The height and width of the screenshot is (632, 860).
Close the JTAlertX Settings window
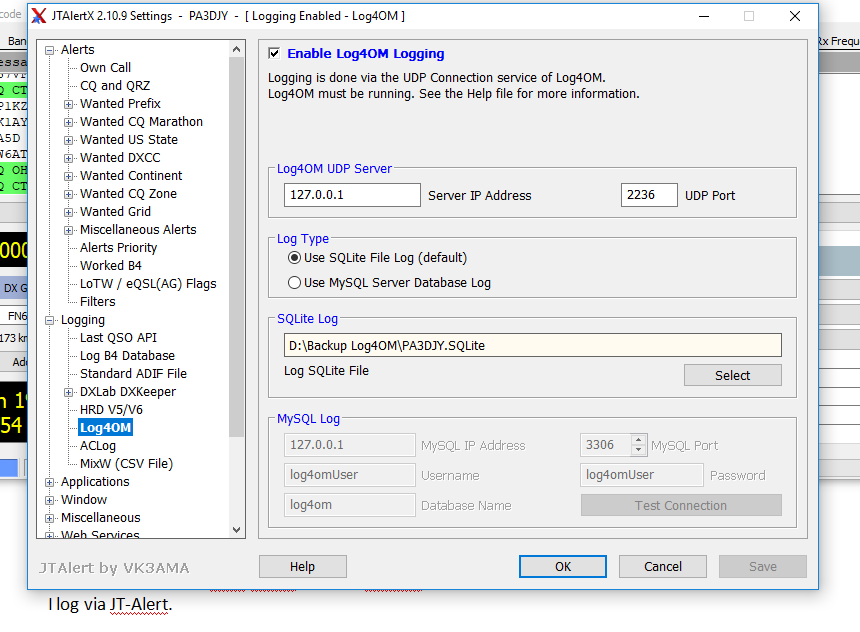pos(795,16)
